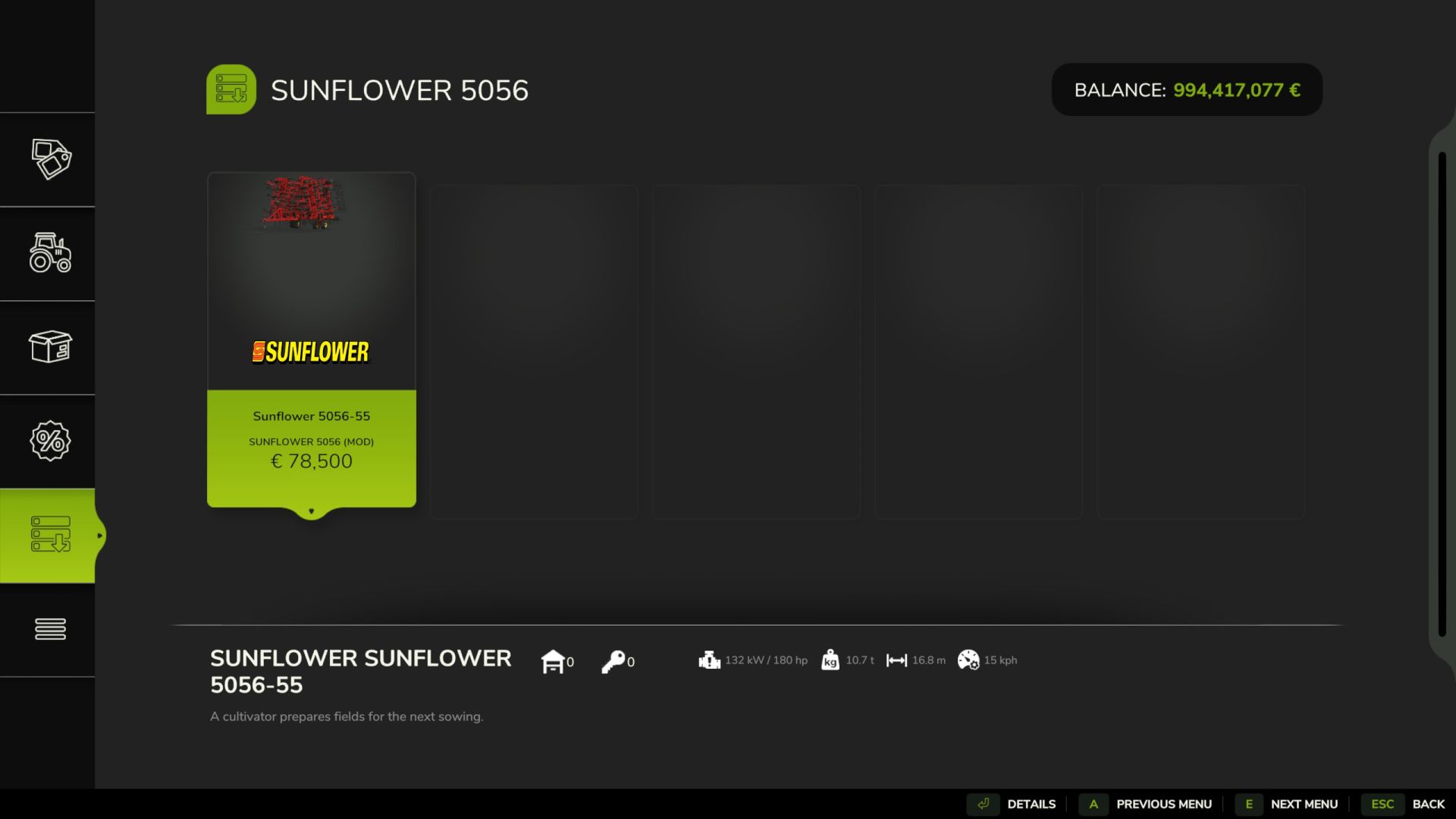View sales by clicking the percent discount icon
Screen dimensions: 1456x819
tap(51, 441)
